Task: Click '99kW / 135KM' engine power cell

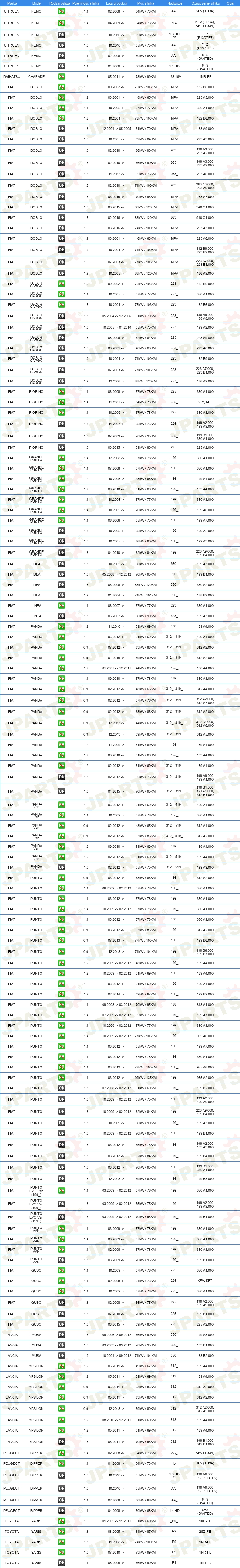Action: pyautogui.click(x=145, y=1077)
